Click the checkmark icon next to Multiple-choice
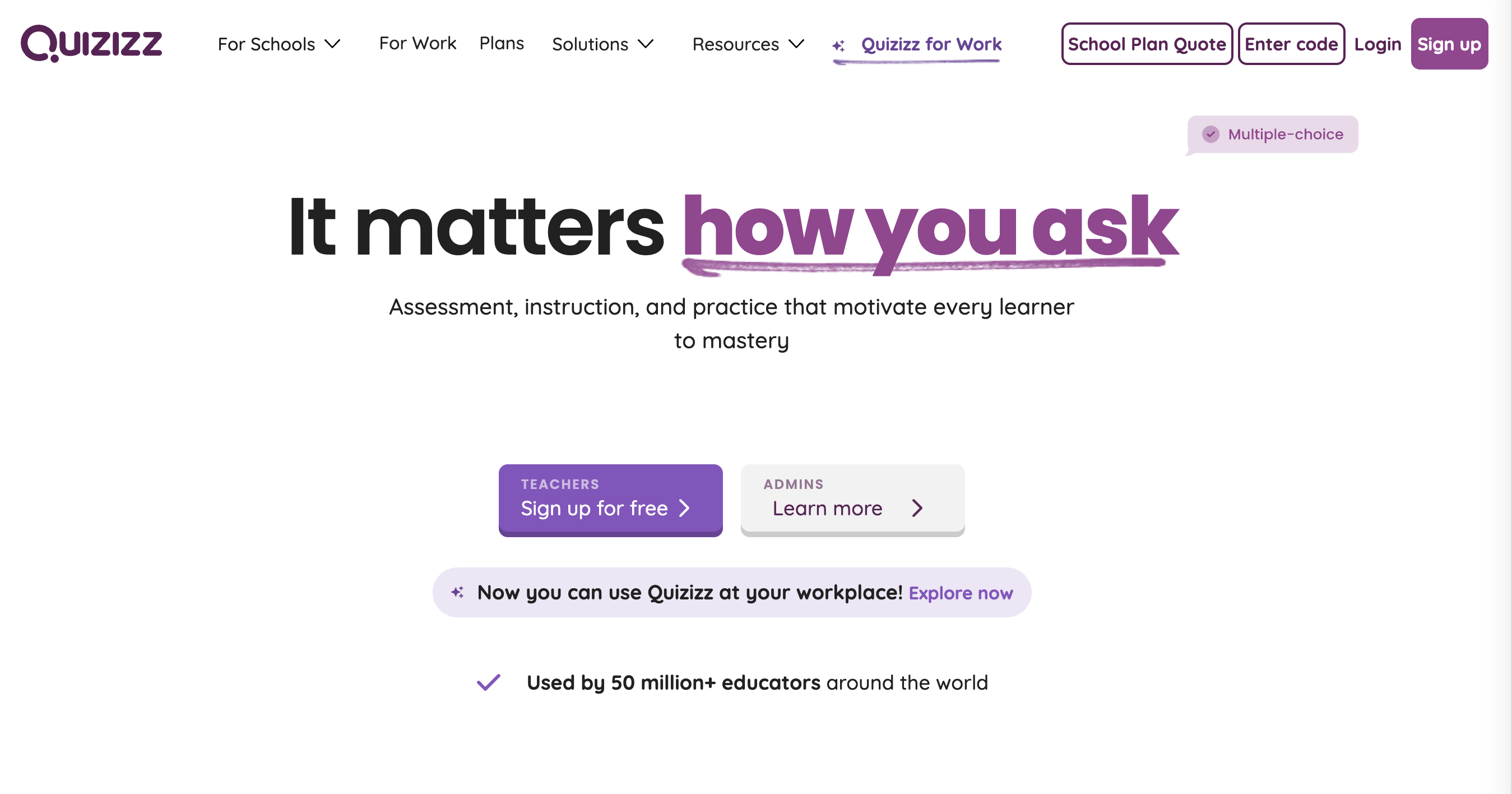The width and height of the screenshot is (1512, 794). (1210, 134)
